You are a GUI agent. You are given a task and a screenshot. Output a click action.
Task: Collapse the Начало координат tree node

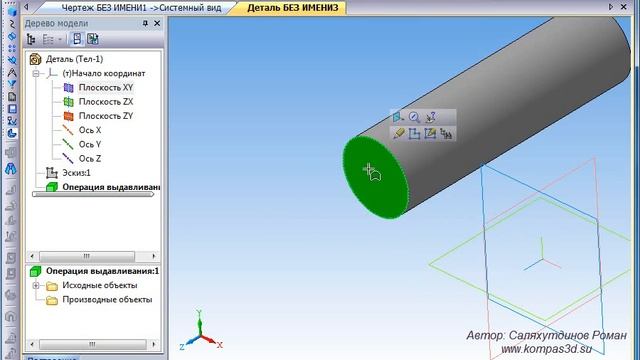[36, 73]
